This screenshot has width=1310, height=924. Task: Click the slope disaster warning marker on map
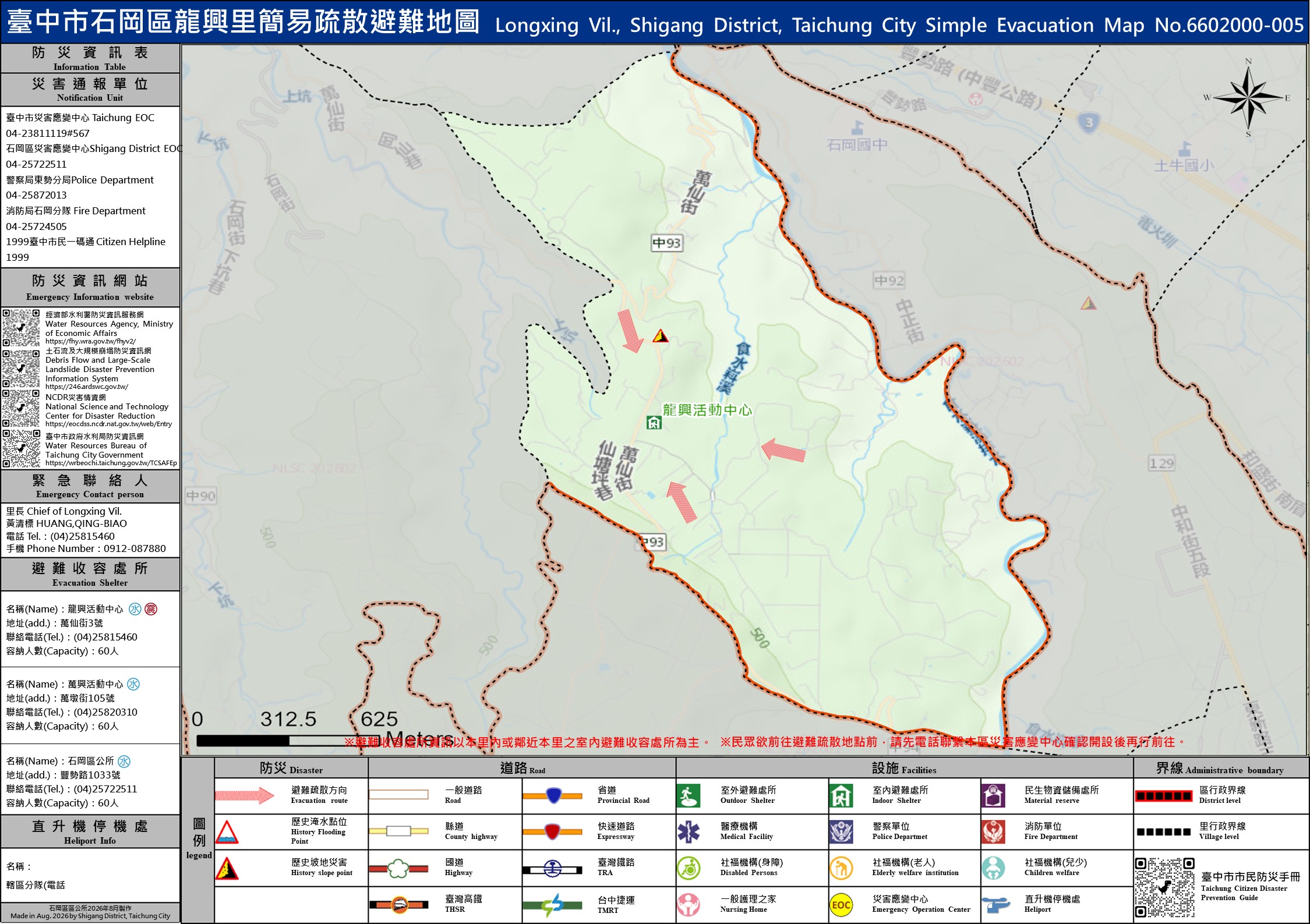(660, 336)
